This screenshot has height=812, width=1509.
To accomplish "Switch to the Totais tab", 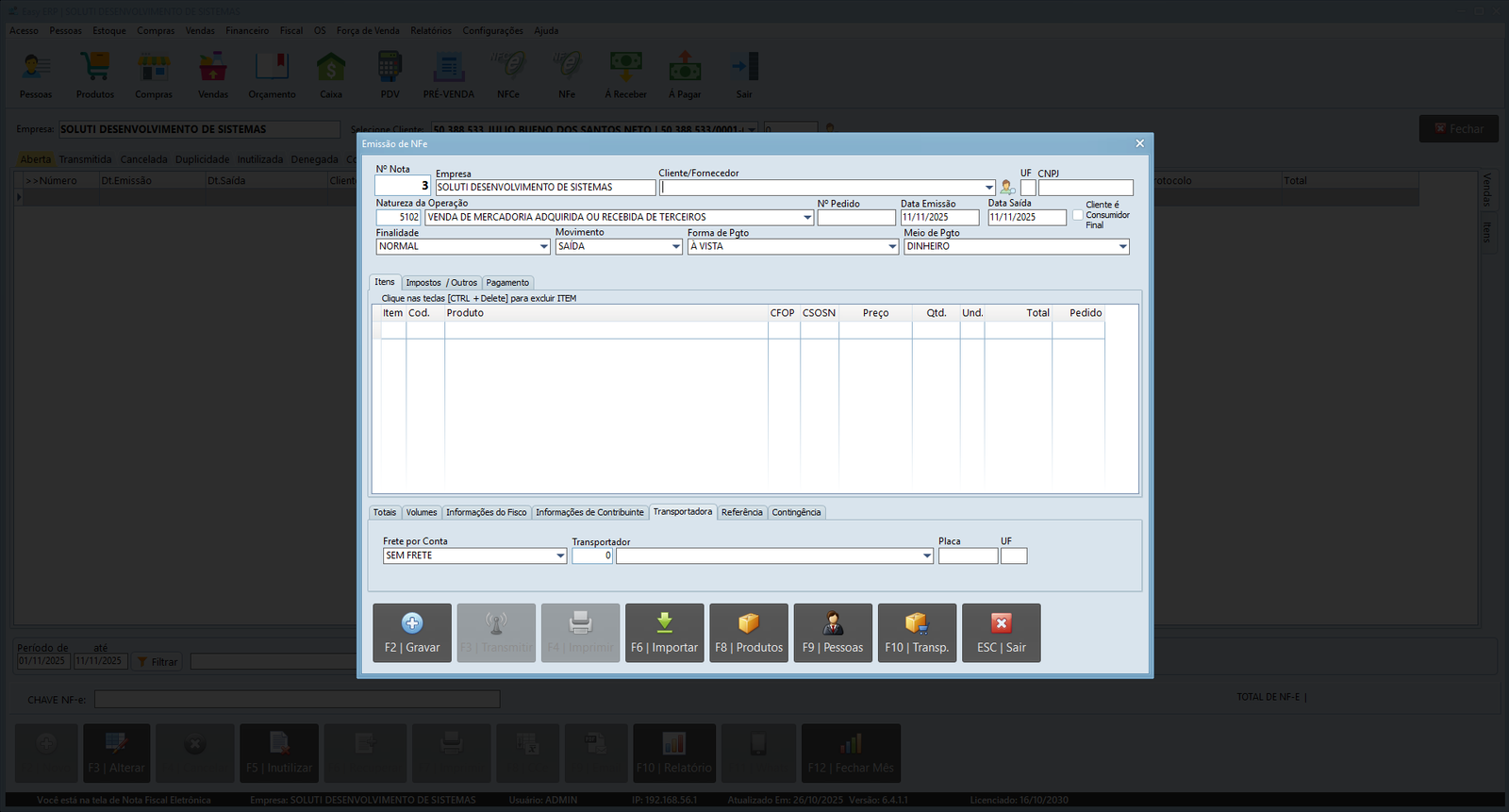I will tap(385, 513).
